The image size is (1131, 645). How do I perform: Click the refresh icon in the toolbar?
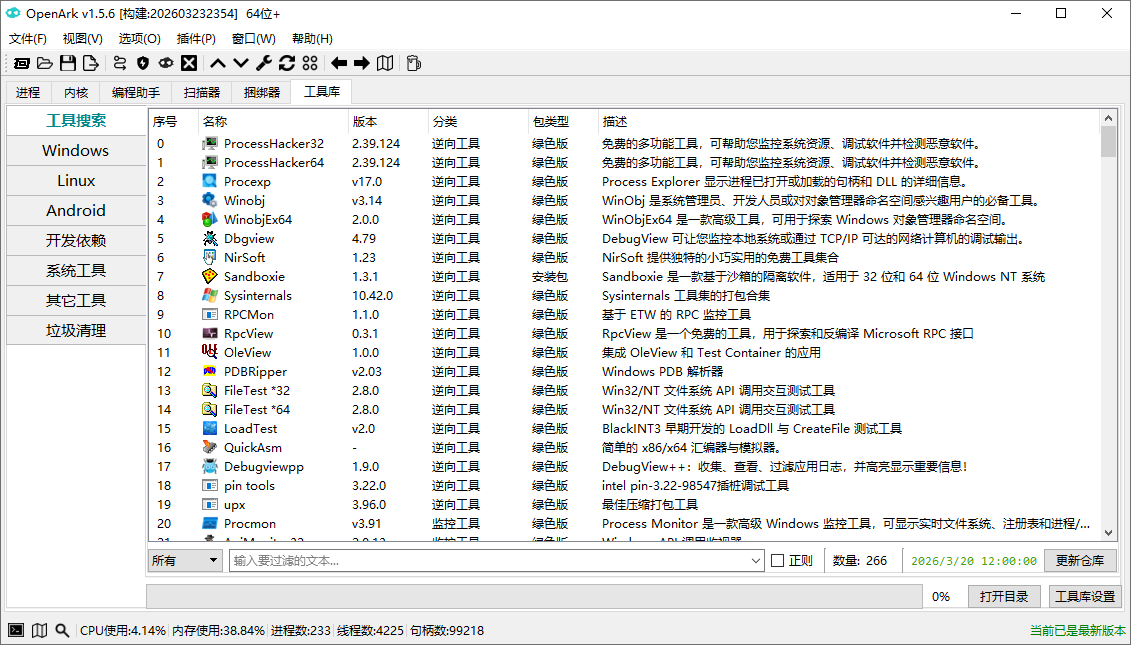(x=287, y=63)
